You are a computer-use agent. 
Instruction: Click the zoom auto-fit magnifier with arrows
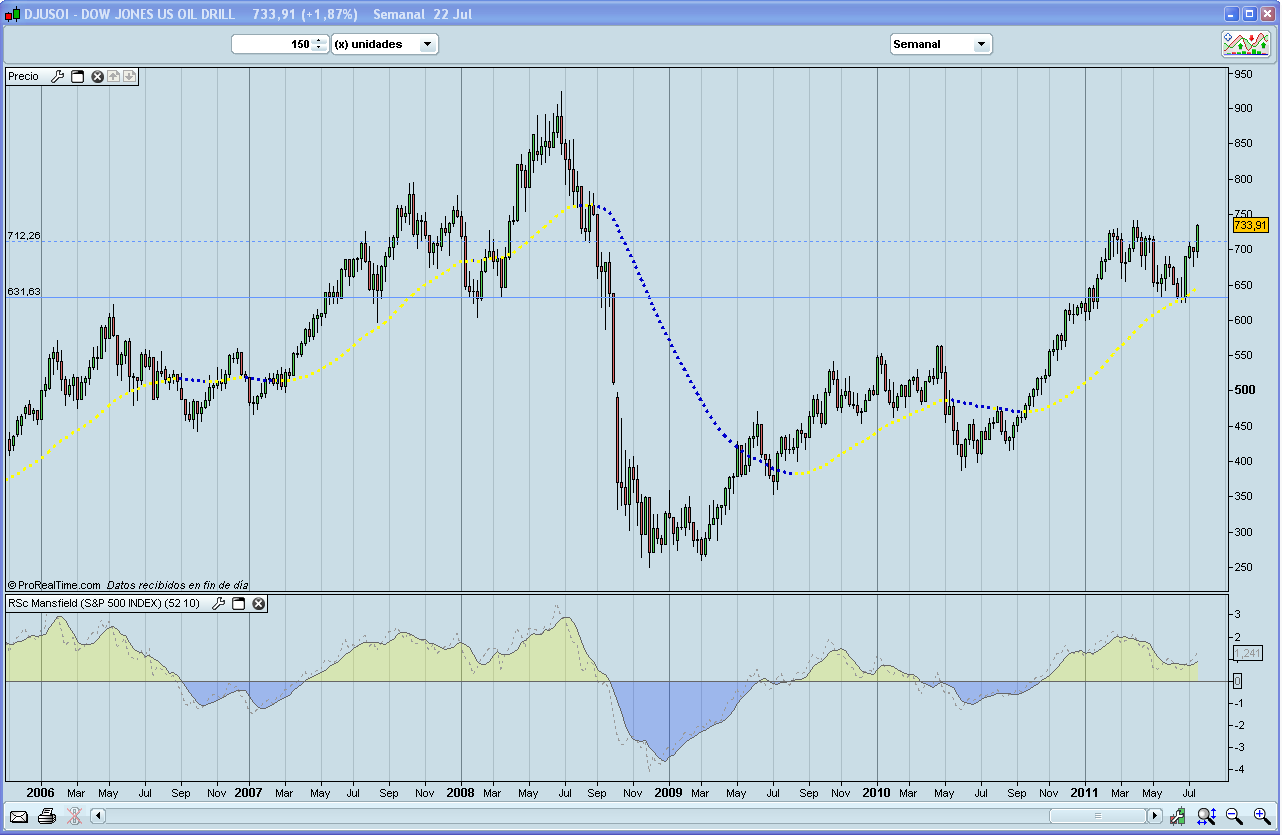pyautogui.click(x=1207, y=816)
